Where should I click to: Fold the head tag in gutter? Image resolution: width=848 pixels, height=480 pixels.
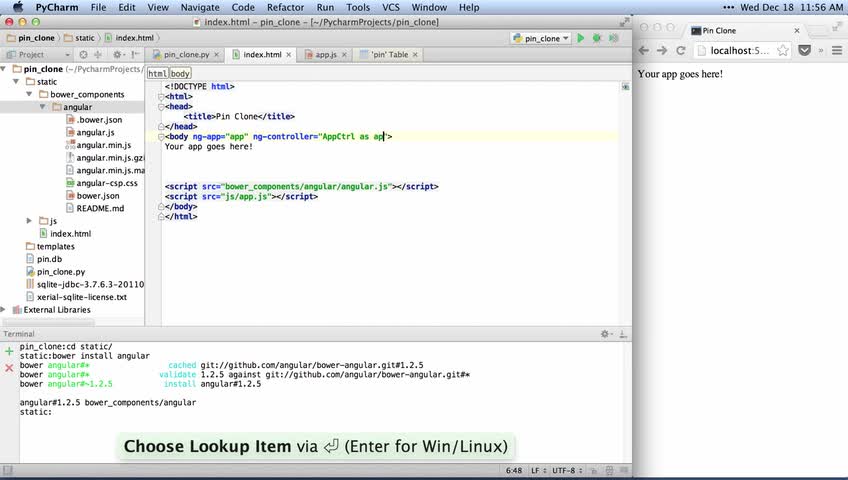tap(161, 106)
